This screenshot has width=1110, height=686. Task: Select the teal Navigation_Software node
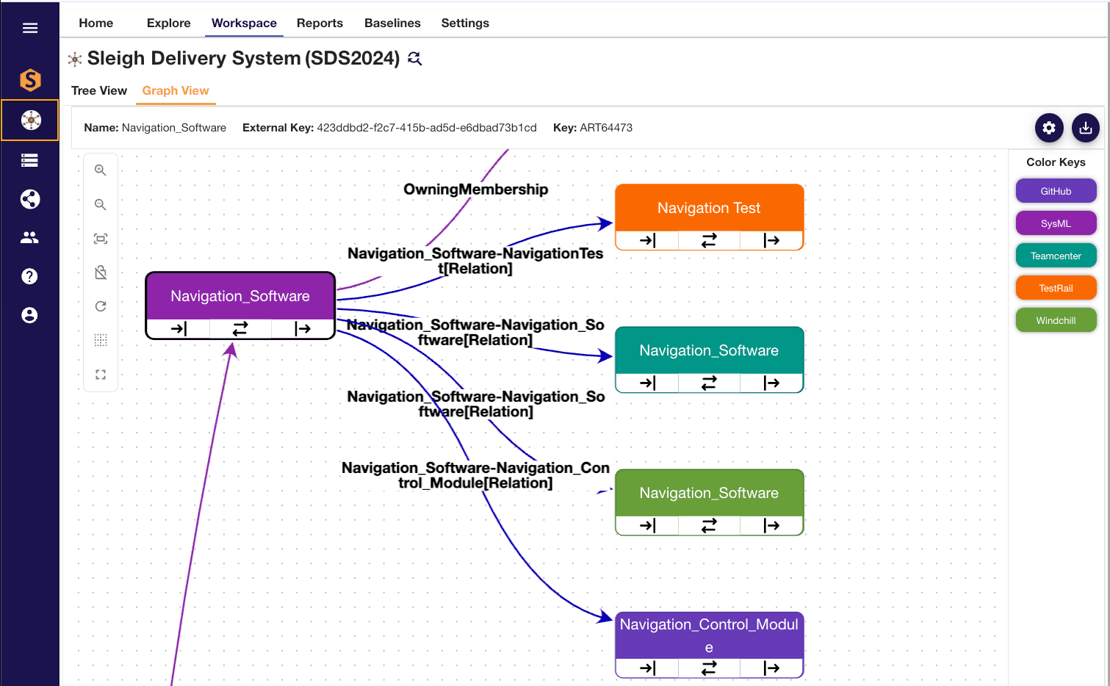[x=709, y=350]
